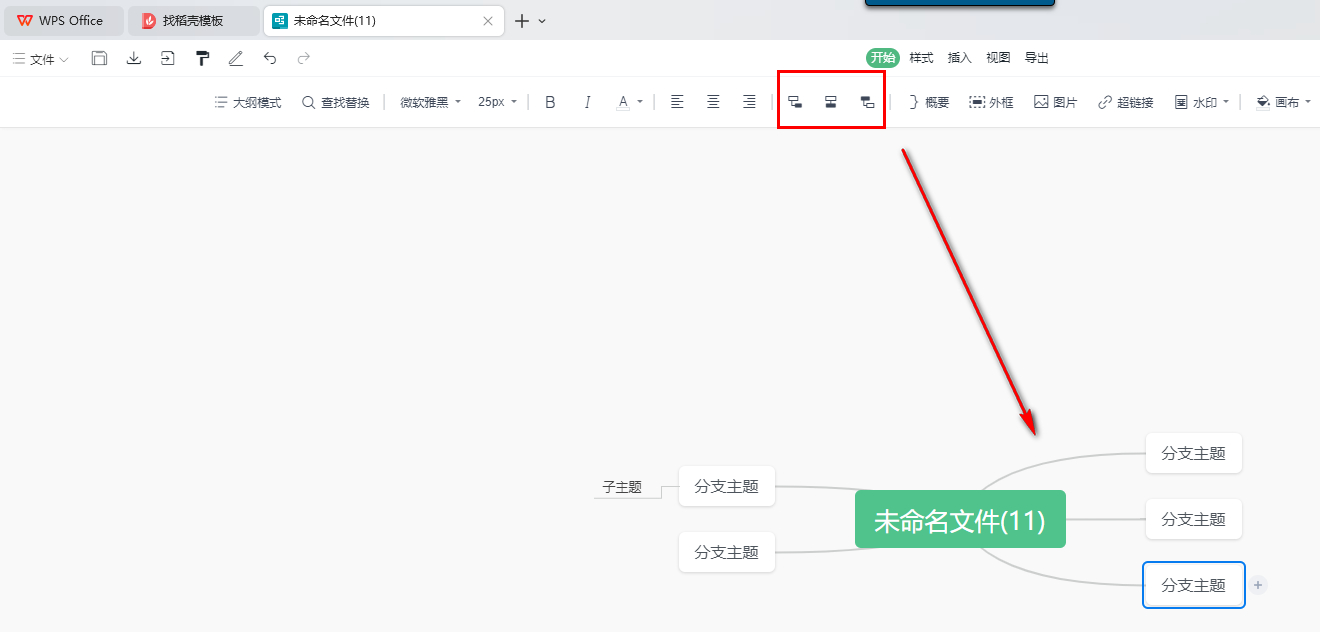Undo the last action
Image resolution: width=1320 pixels, height=632 pixels.
[x=270, y=58]
